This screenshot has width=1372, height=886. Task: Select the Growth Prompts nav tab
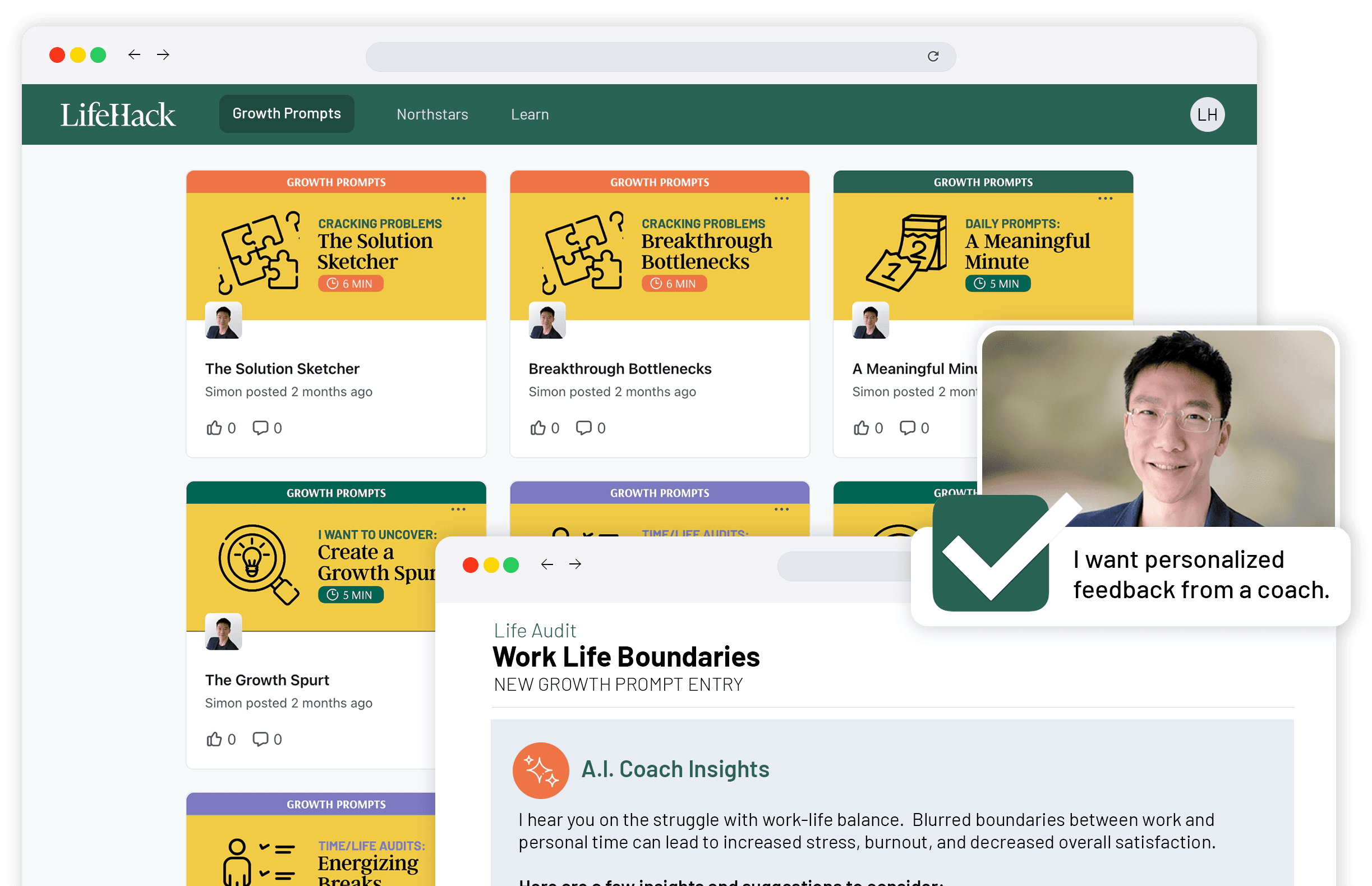coord(287,114)
